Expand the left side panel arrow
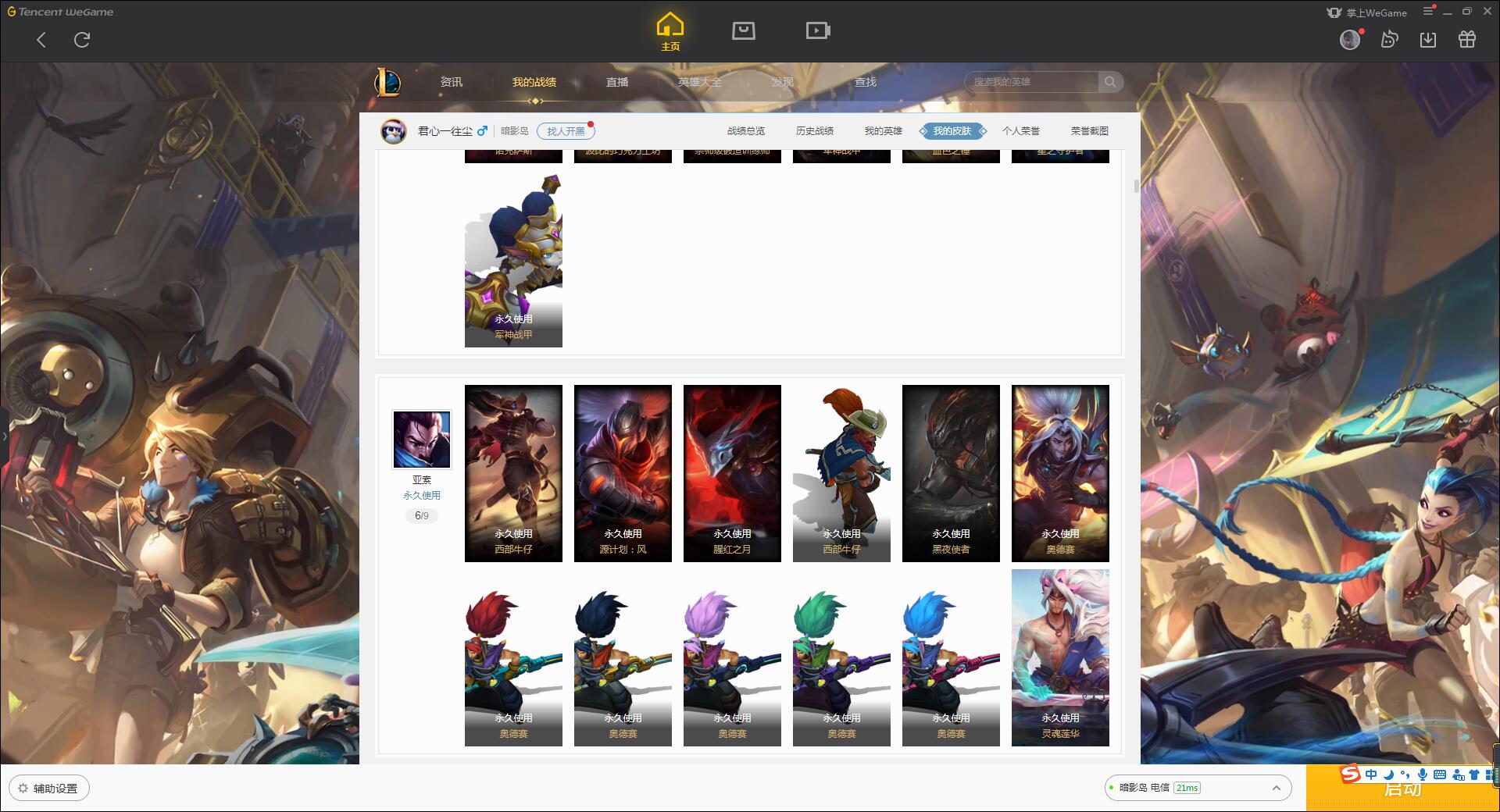 [x=4, y=436]
